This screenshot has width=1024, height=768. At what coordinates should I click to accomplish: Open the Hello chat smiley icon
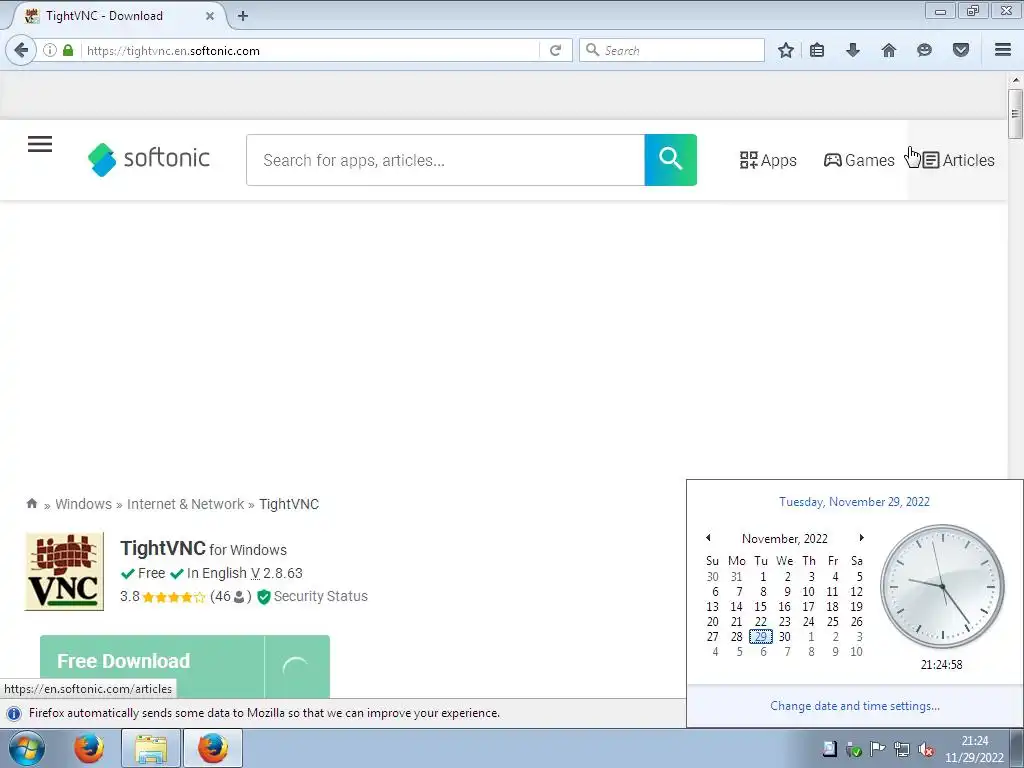924,50
